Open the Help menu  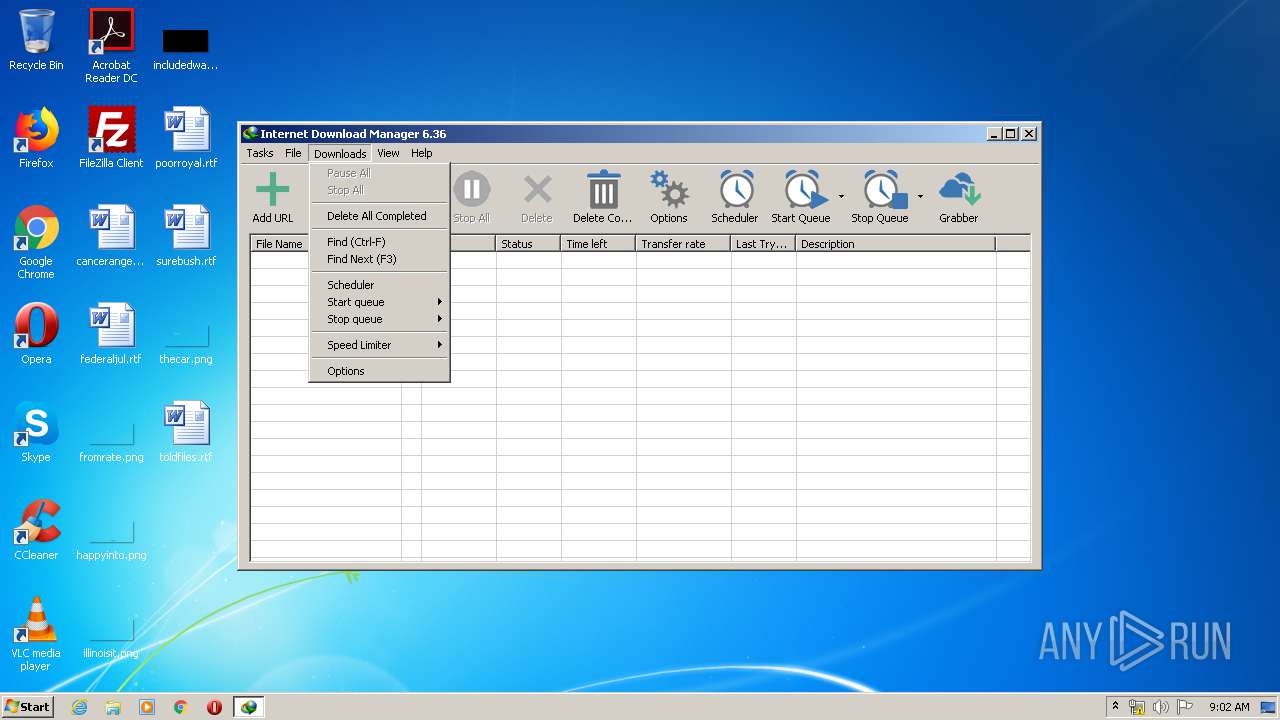422,153
